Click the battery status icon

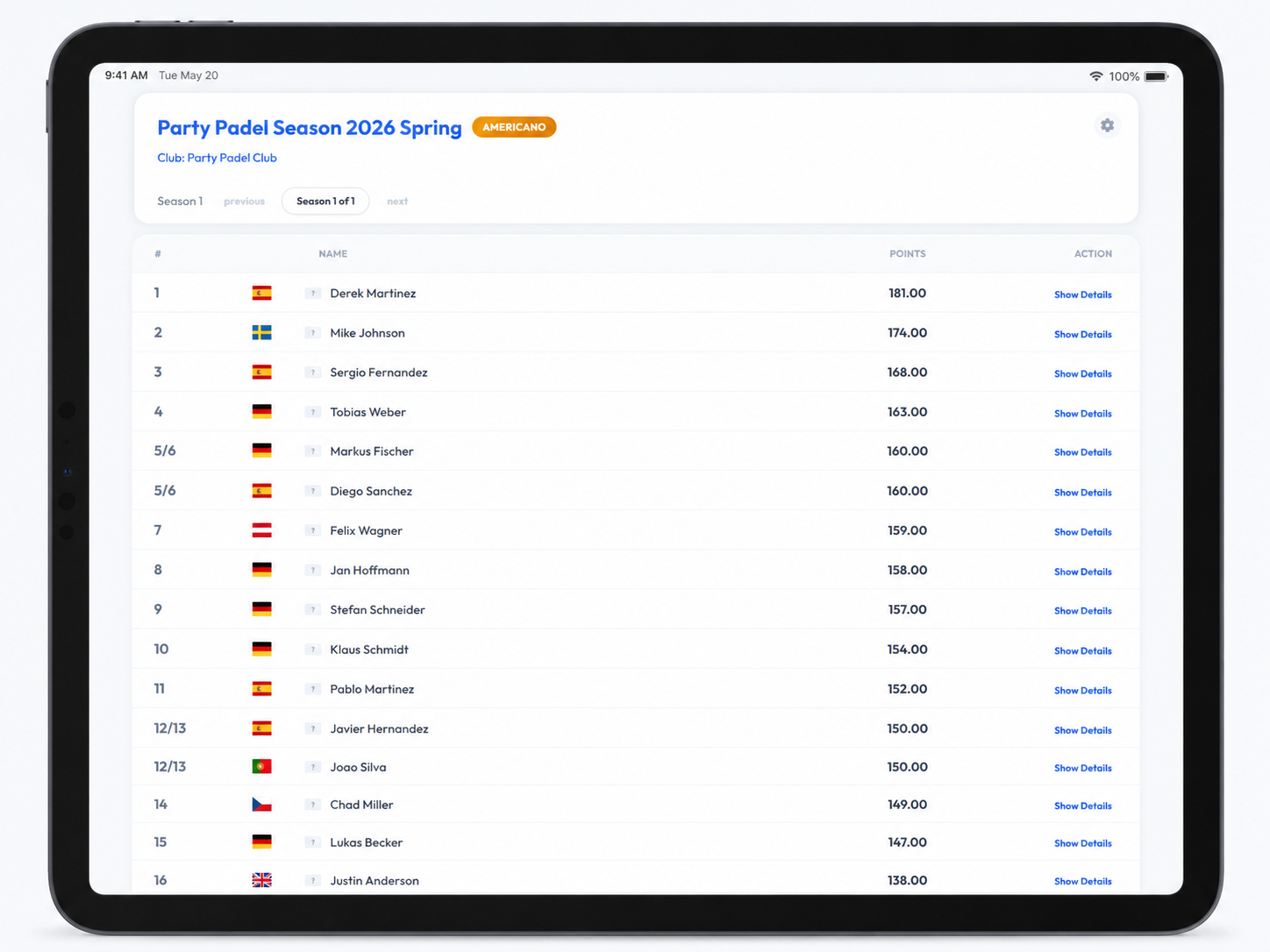tap(1156, 76)
